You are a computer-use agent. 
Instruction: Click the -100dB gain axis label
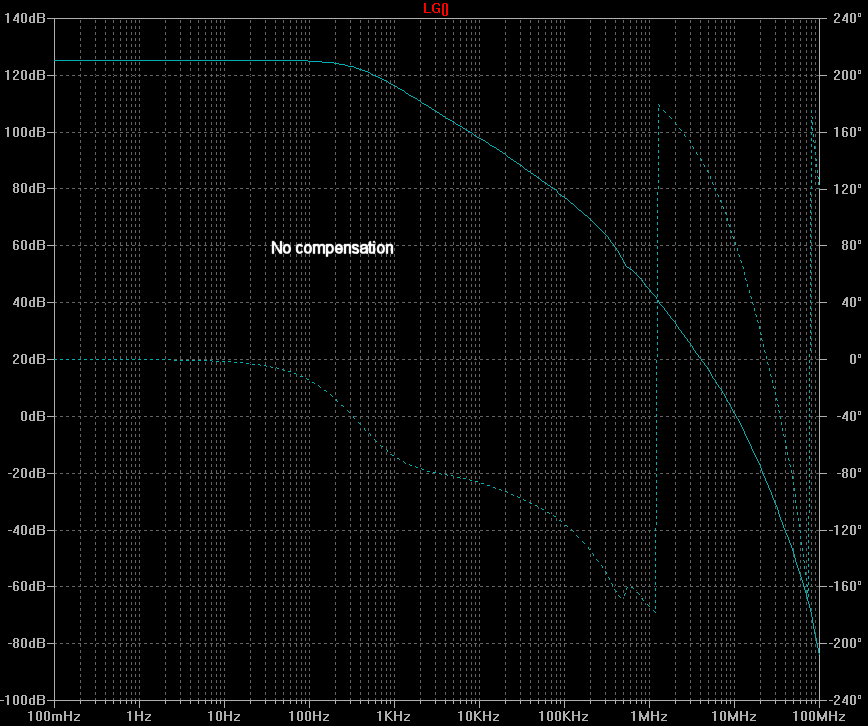pyautogui.click(x=23, y=701)
